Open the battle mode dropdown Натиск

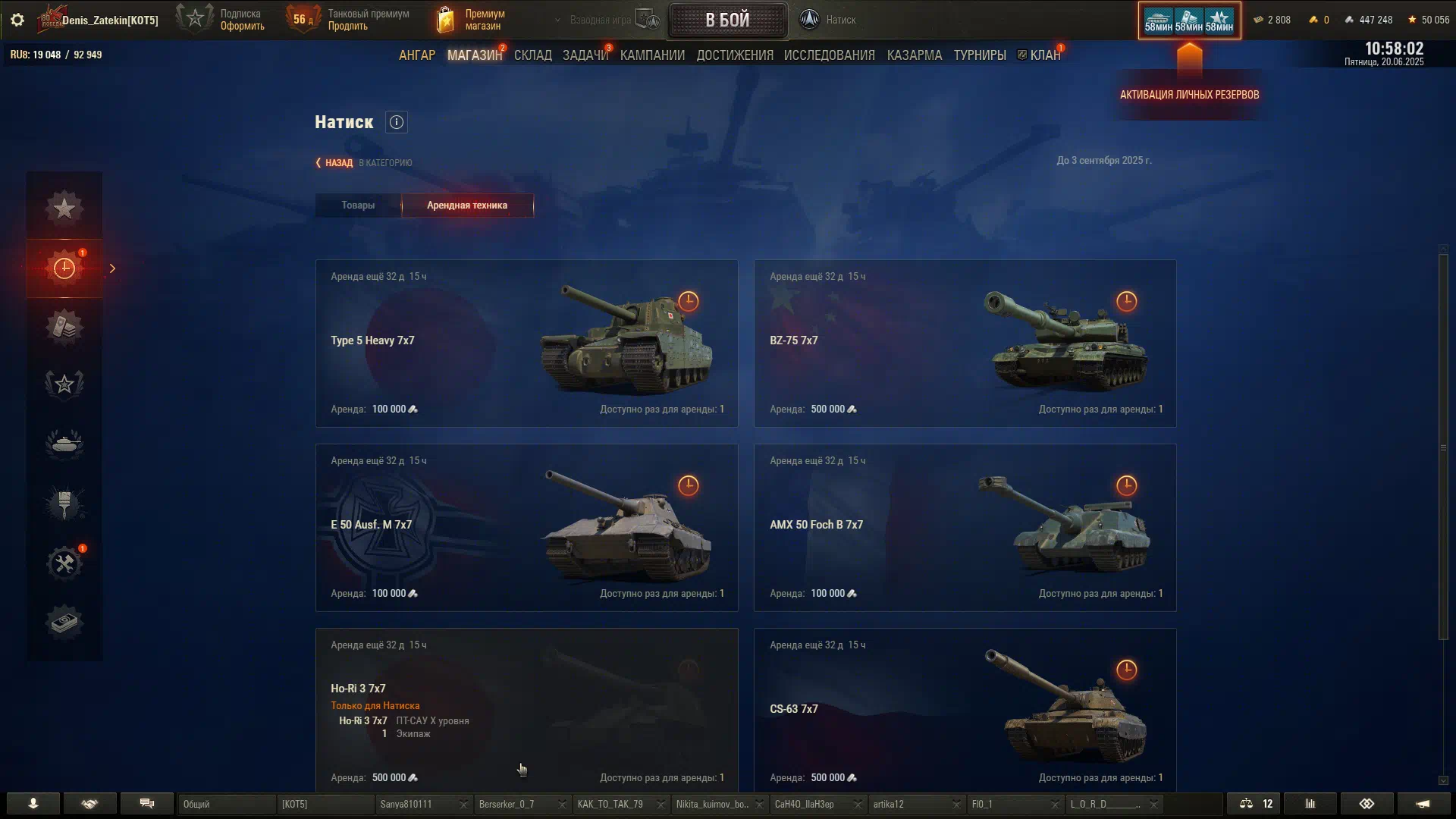(829, 20)
